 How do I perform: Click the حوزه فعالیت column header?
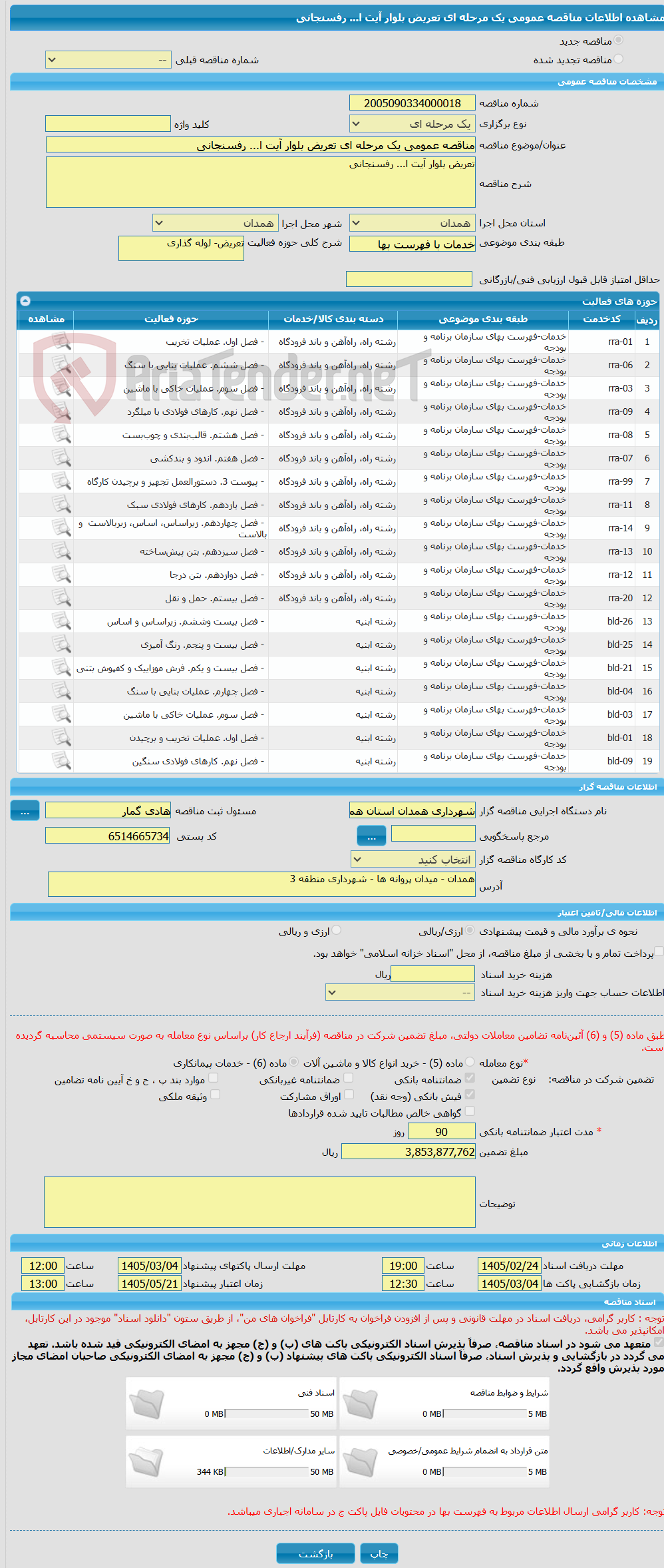(171, 319)
